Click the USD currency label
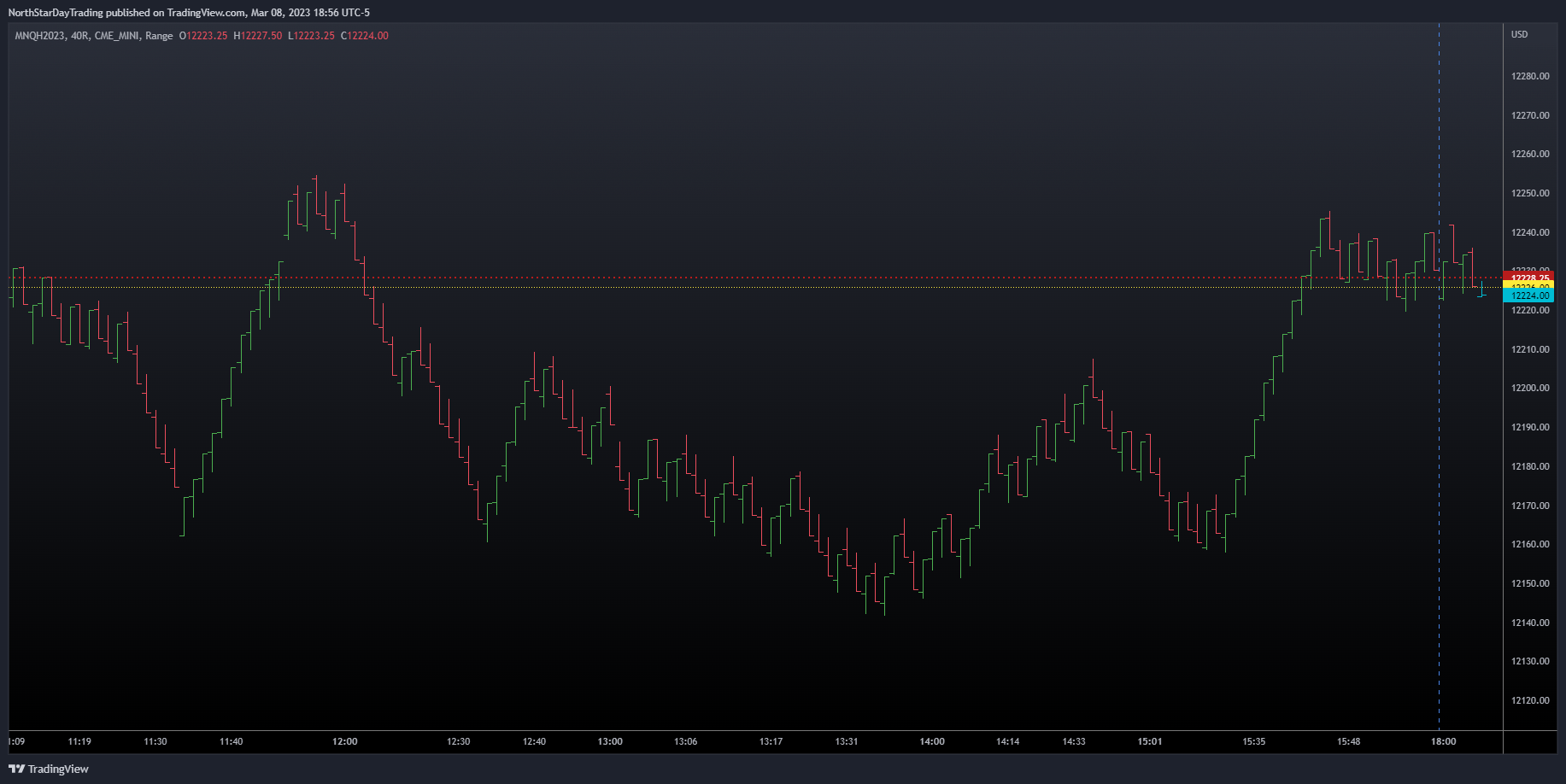Screen dimensions: 1566x784 coord(1519,34)
